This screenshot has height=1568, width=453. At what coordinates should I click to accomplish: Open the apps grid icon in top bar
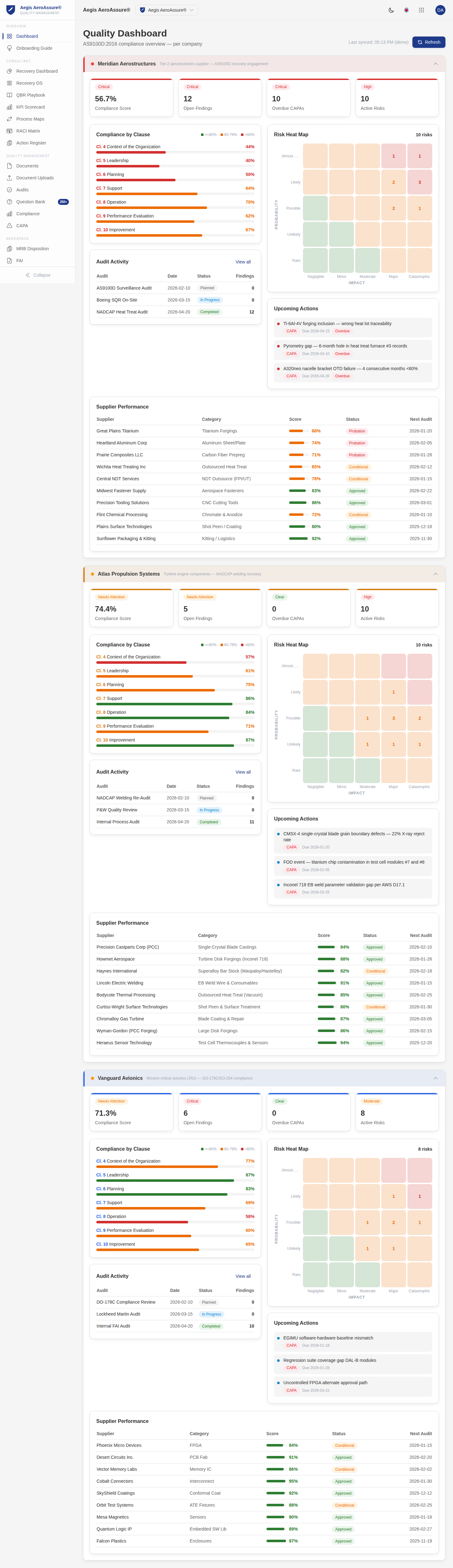[421, 10]
